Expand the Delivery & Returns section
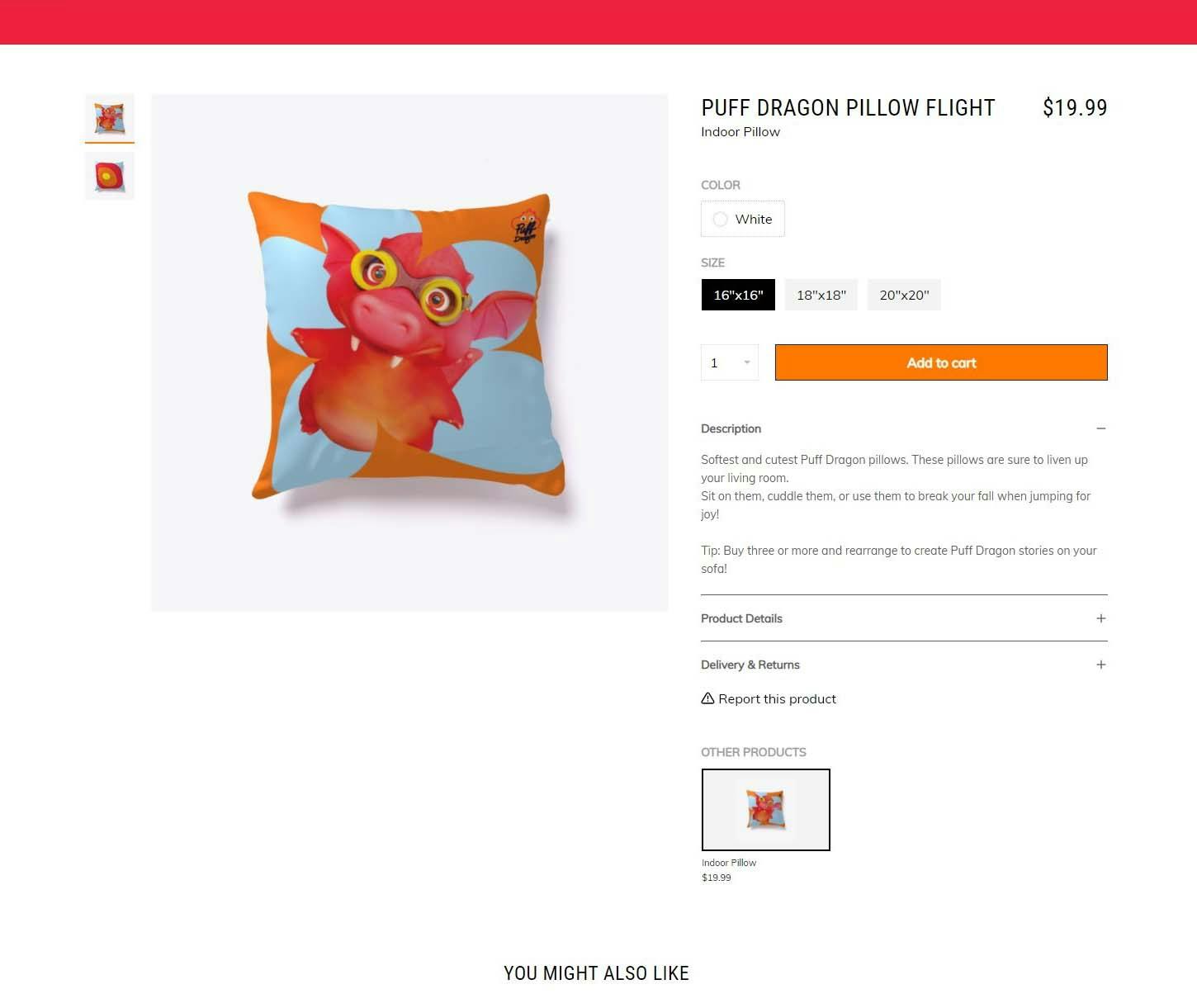This screenshot has height=1008, width=1197. click(x=904, y=665)
